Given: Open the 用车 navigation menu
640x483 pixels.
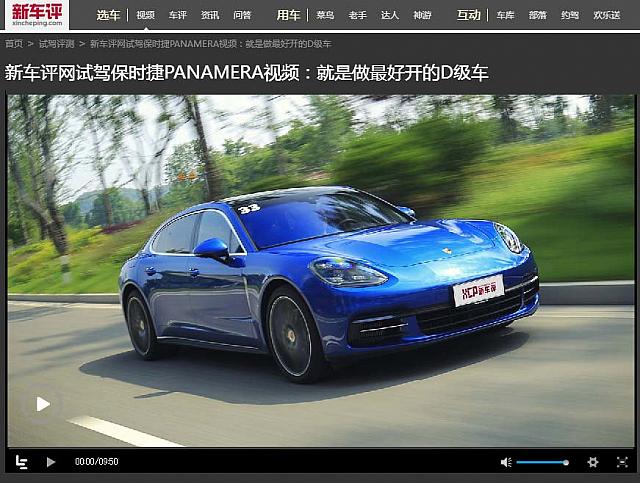Looking at the screenshot, I should coord(288,15).
